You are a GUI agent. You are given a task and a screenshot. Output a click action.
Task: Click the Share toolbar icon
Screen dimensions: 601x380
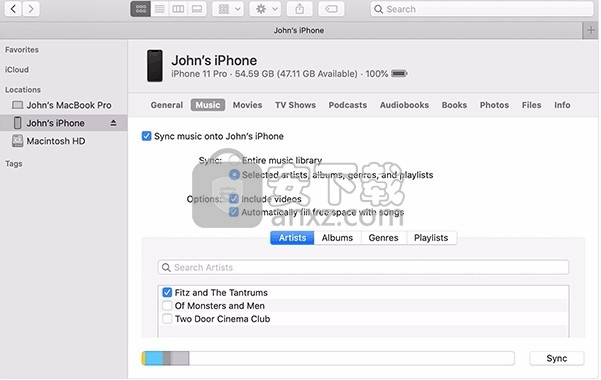point(300,9)
